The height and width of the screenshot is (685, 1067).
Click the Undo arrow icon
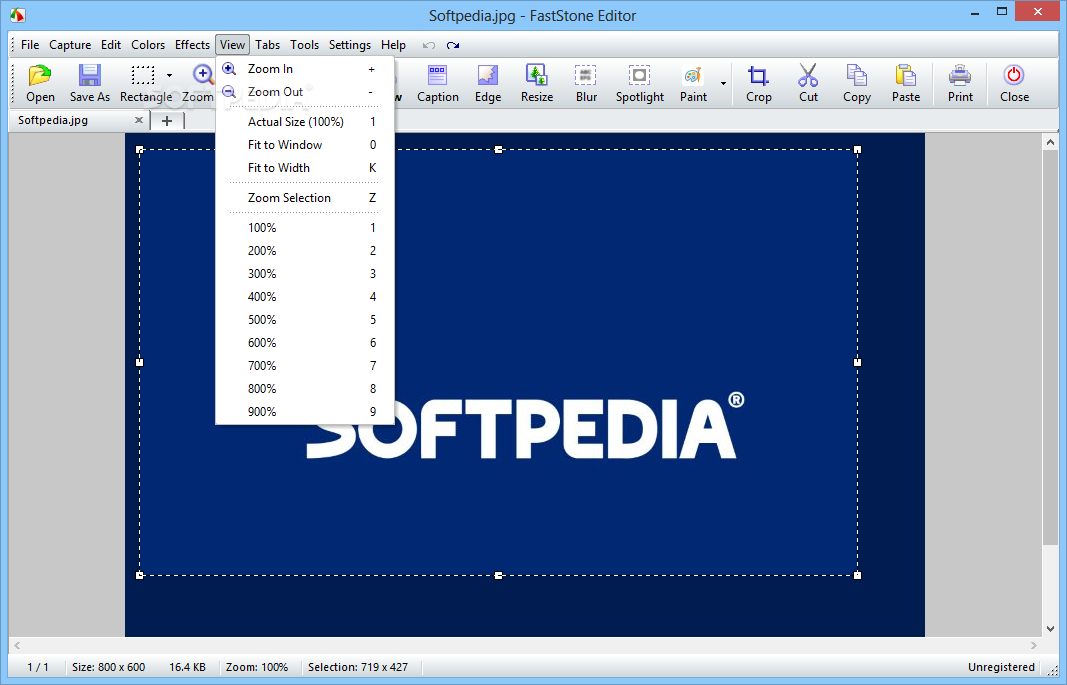point(429,45)
